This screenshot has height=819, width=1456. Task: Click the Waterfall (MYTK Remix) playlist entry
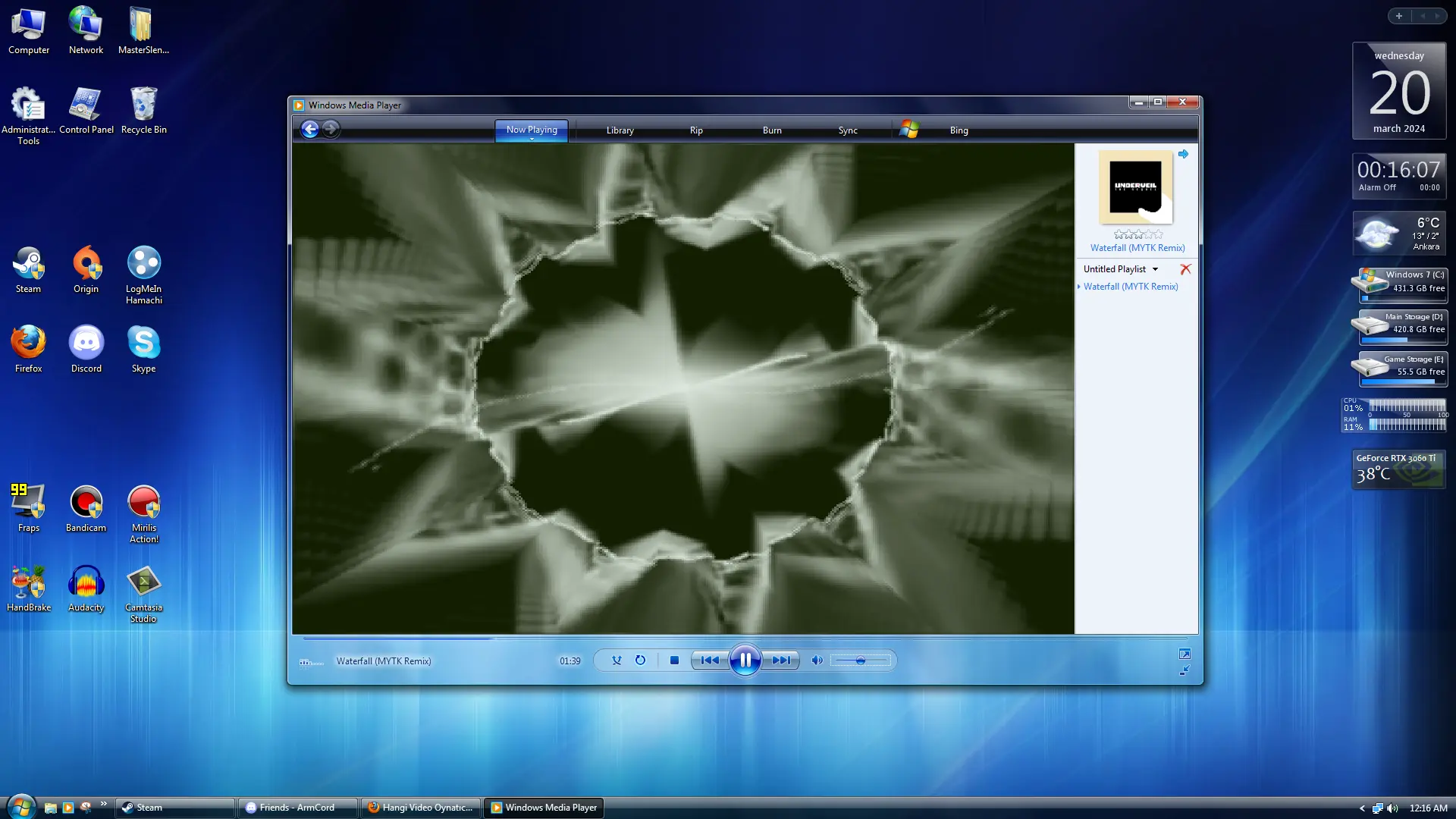(1130, 287)
